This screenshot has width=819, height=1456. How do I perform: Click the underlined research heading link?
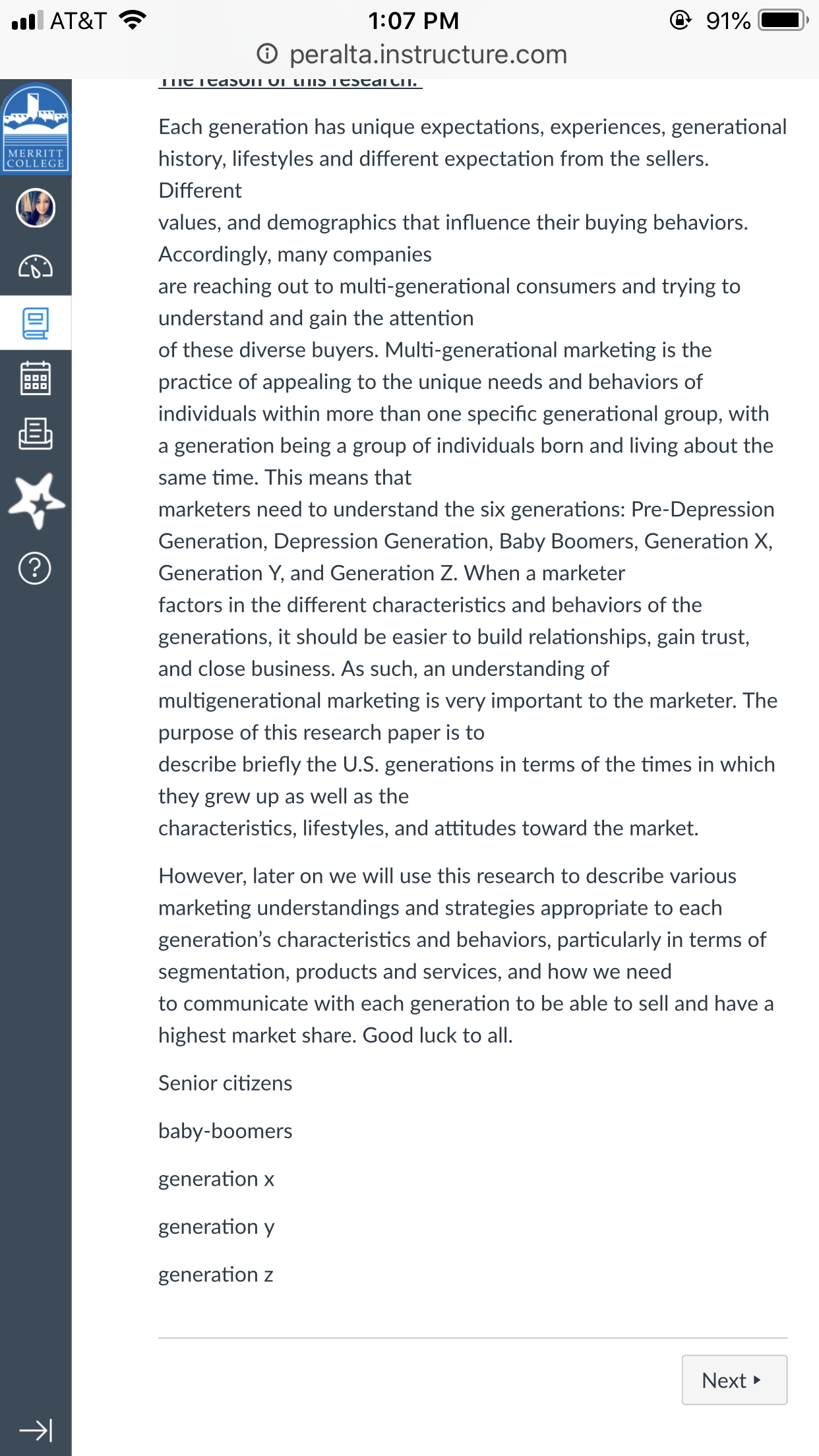click(290, 82)
